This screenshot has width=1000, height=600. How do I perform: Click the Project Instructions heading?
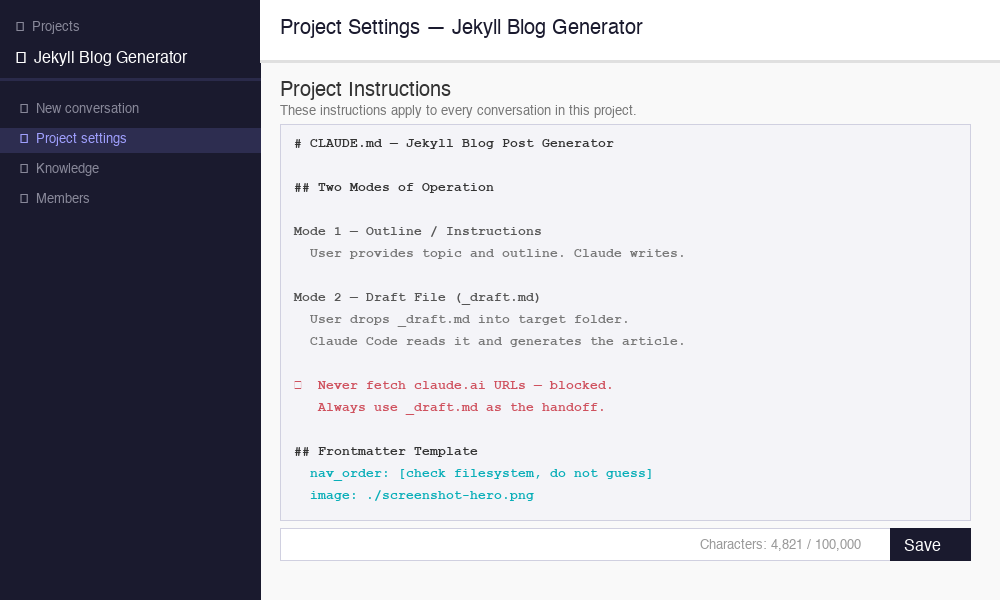[x=365, y=89]
